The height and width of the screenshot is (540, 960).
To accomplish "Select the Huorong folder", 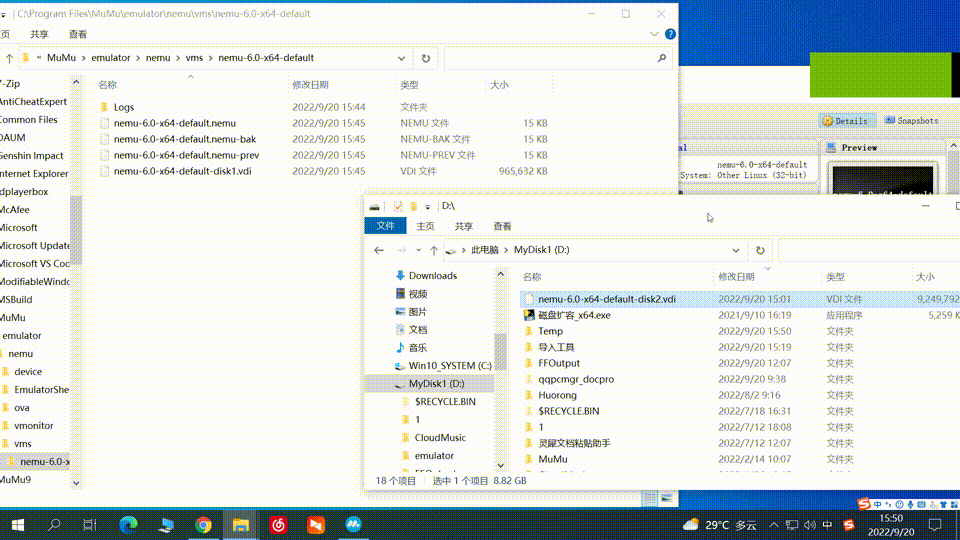I will 557,395.
